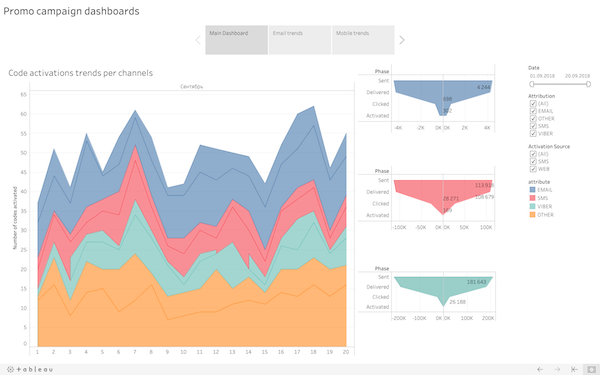Go to next tab with right chevron
The width and height of the screenshot is (600, 375).
[x=402, y=40]
